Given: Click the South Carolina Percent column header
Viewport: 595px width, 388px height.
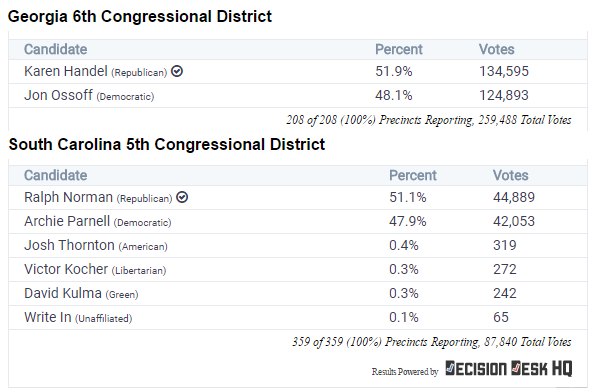Looking at the screenshot, I should pyautogui.click(x=412, y=175).
